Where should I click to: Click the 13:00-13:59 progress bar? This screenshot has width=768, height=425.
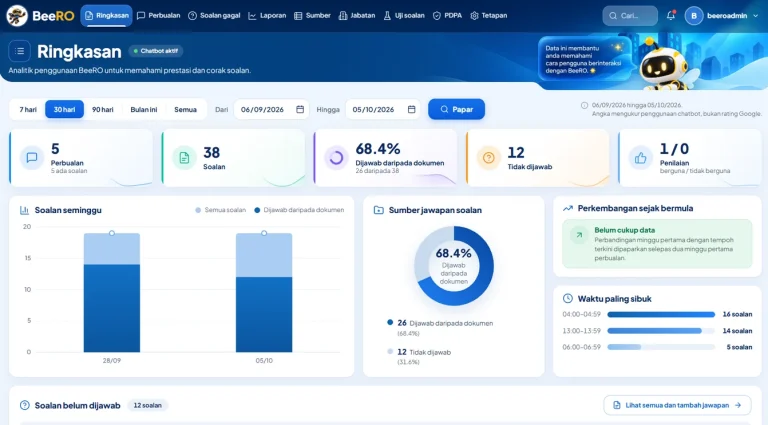(661, 331)
